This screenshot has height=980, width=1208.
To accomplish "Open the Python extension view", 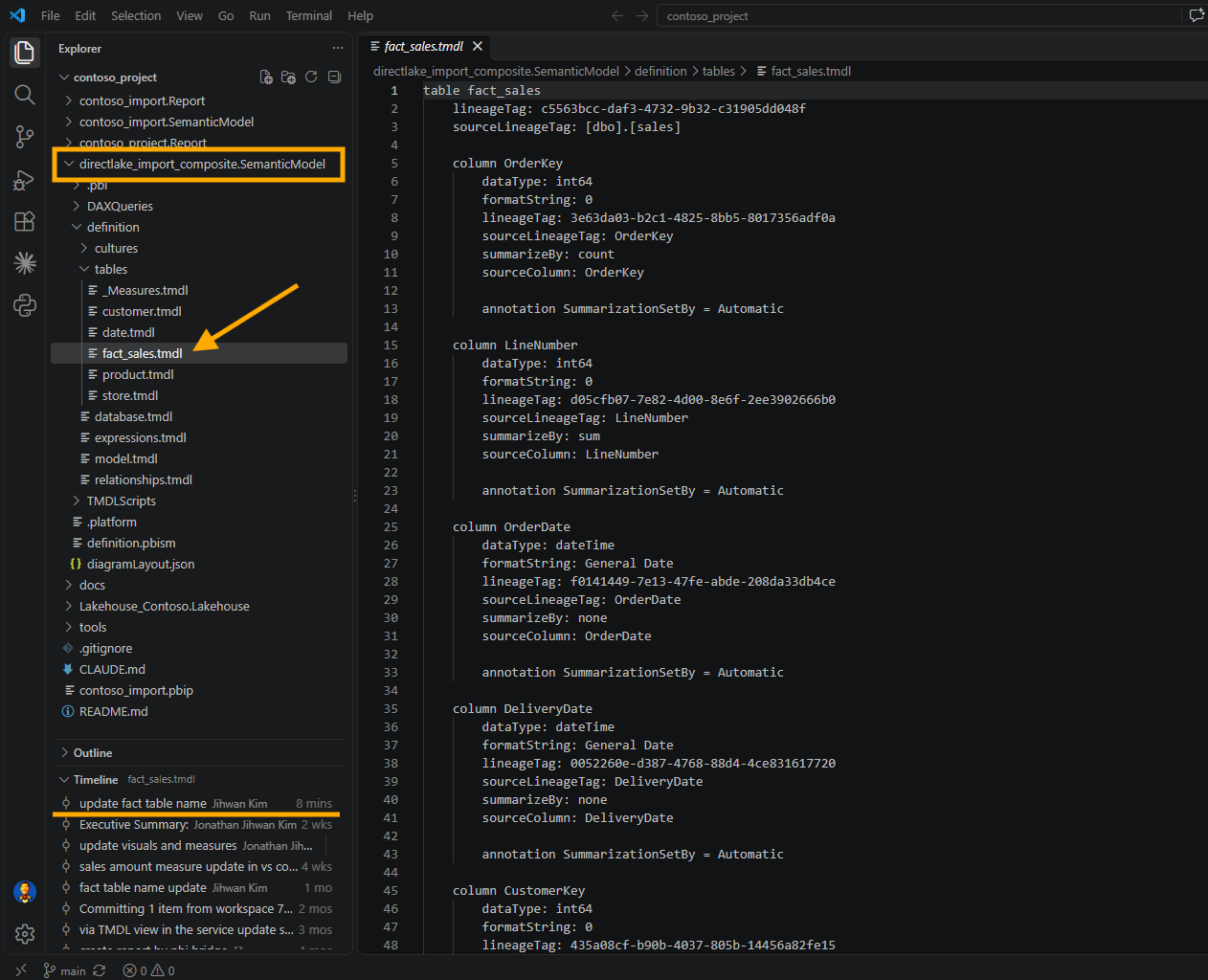I will tap(25, 305).
